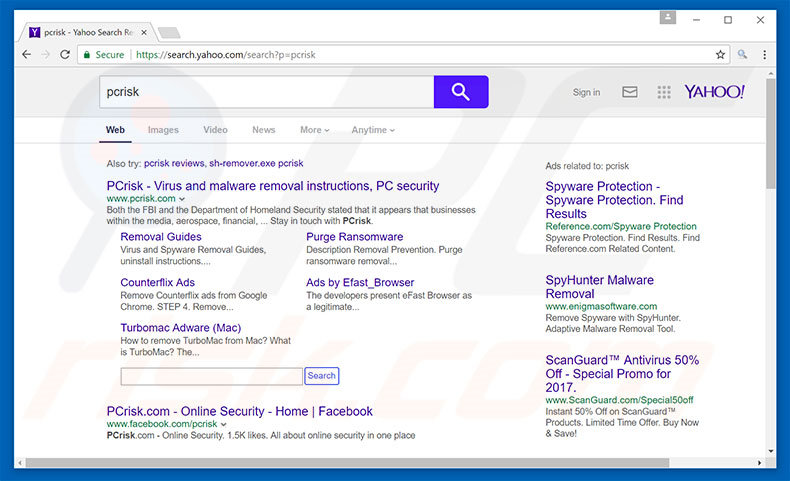Screen dimensions: 790x481
Task: Reload the page with refresh icon
Action: 65,54
